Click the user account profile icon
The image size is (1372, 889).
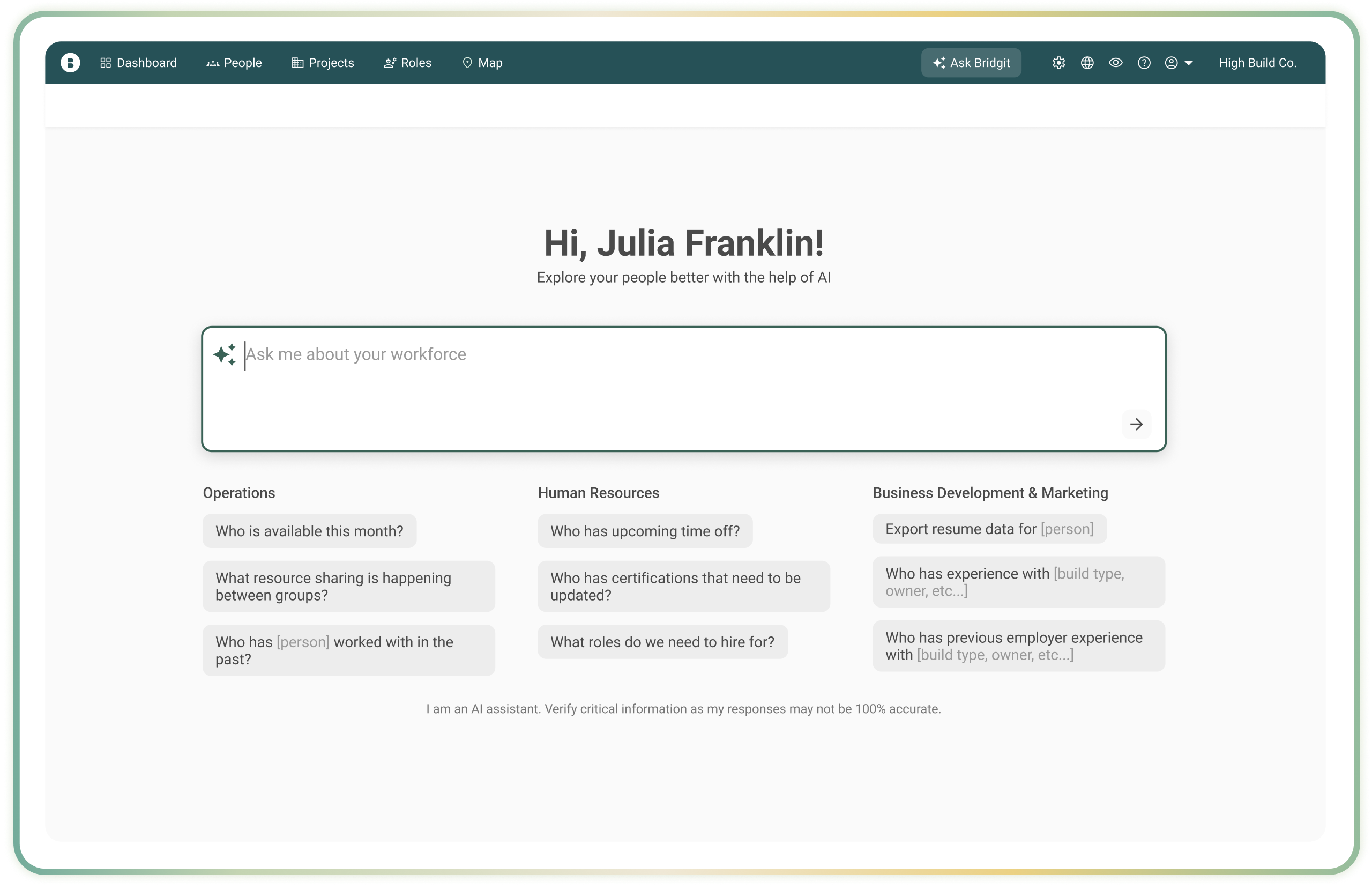click(1171, 63)
